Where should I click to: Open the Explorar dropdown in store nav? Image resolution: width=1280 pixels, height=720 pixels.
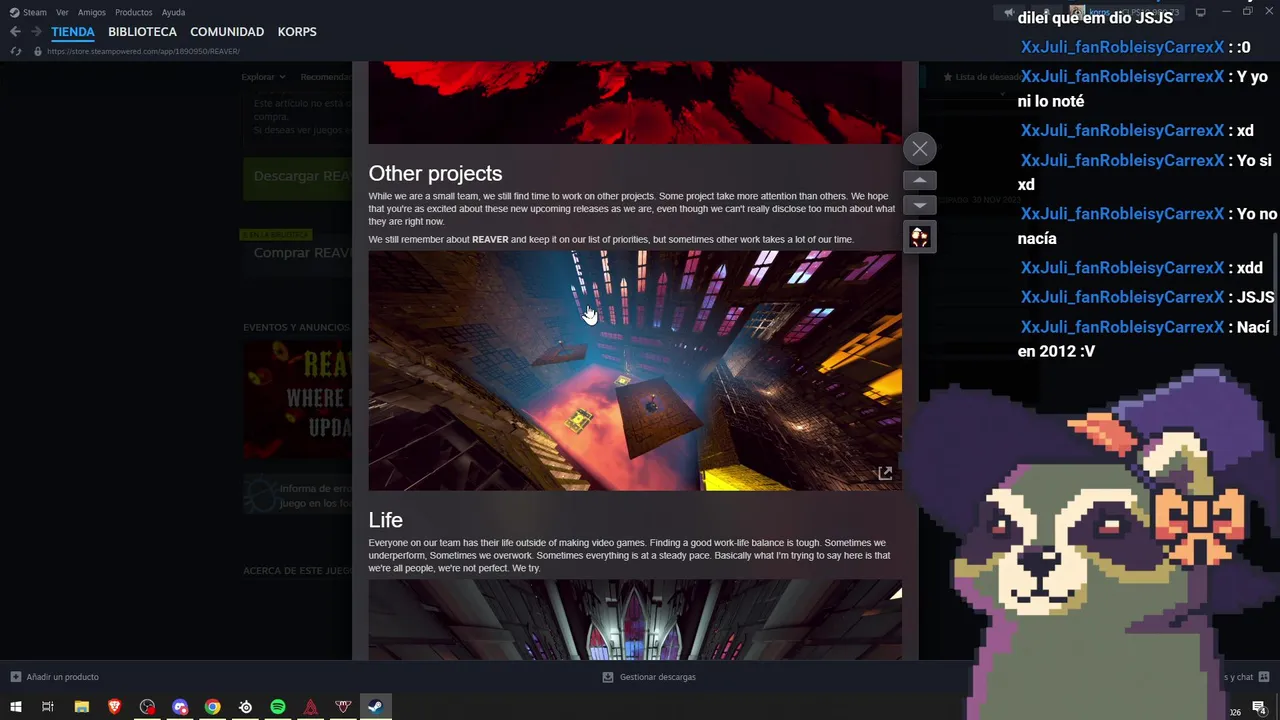(x=263, y=77)
